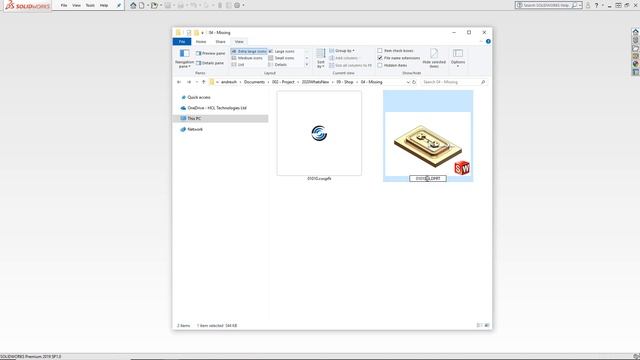Switch to the Explorer Share tab
The height and width of the screenshot is (360, 640).
coord(220,42)
